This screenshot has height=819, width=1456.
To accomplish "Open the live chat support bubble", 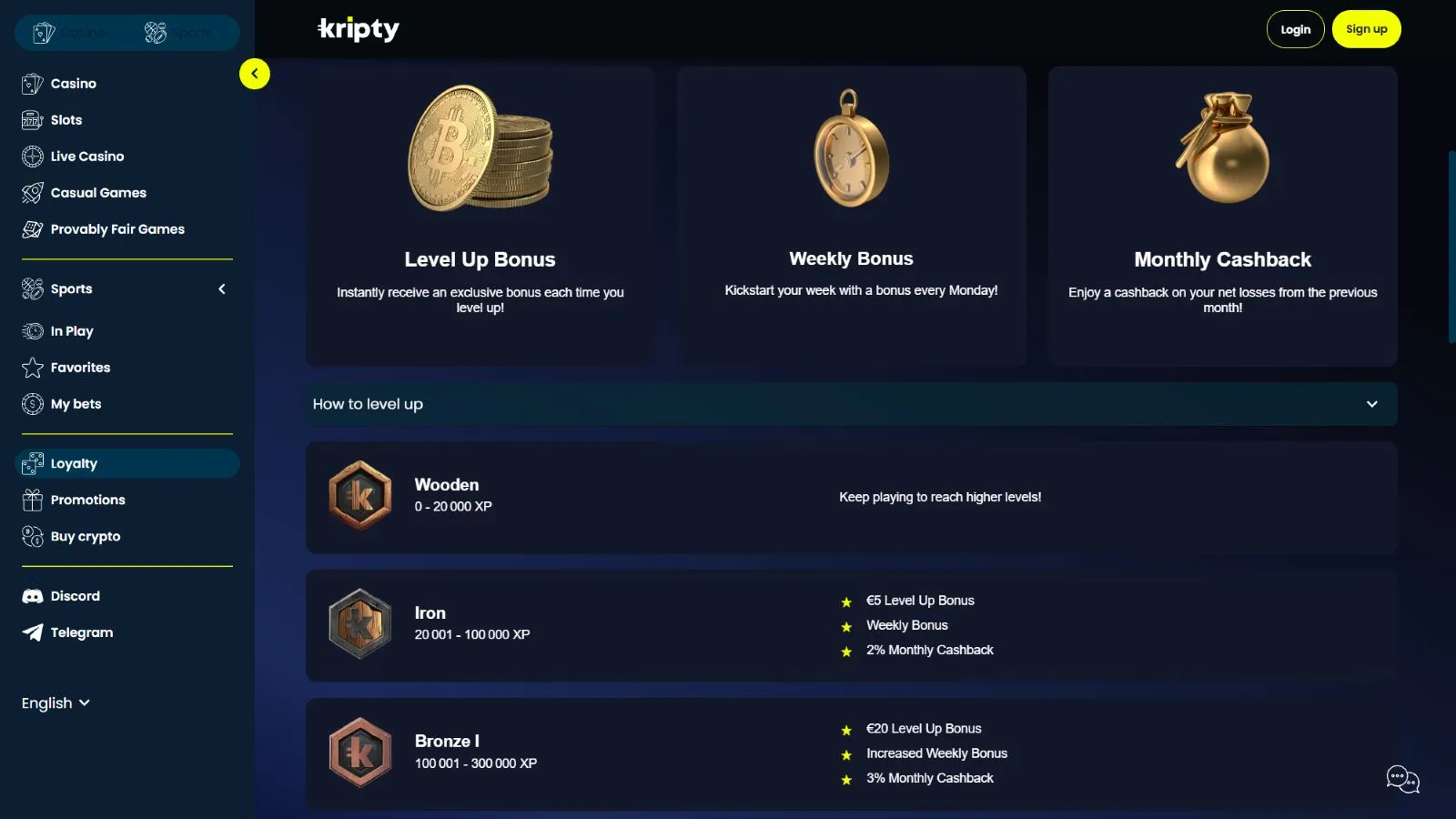I will point(1402,779).
